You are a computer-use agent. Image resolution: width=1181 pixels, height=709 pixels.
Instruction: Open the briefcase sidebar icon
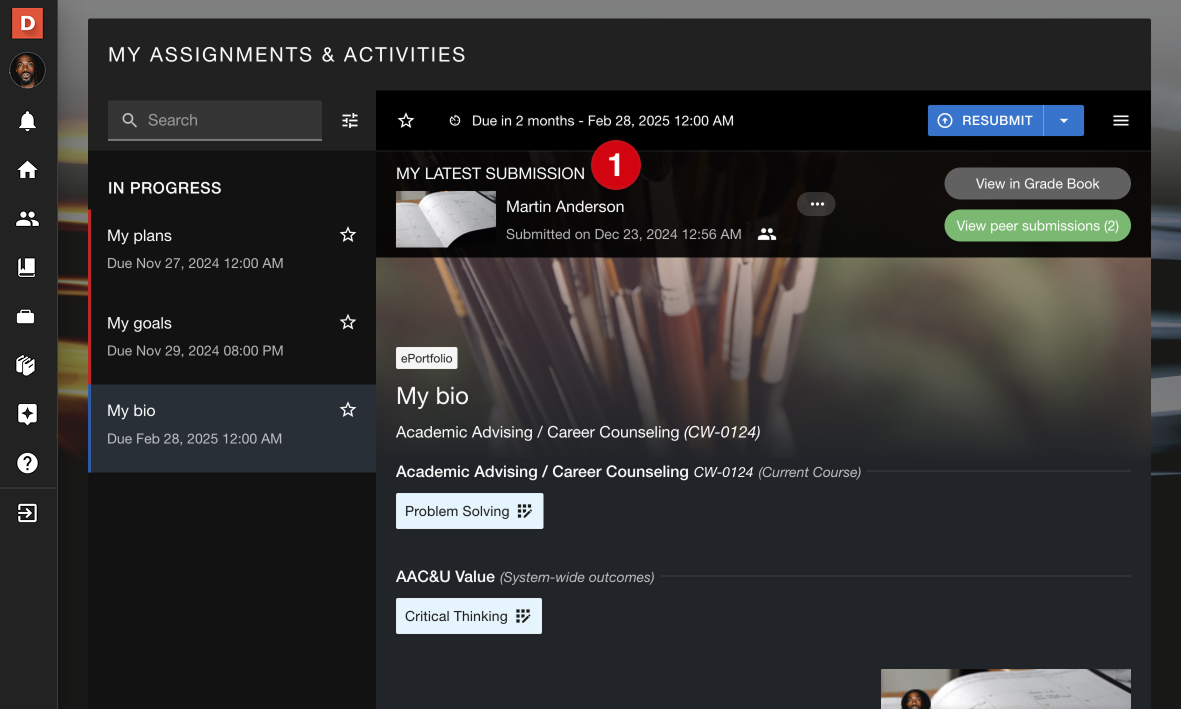click(x=27, y=316)
